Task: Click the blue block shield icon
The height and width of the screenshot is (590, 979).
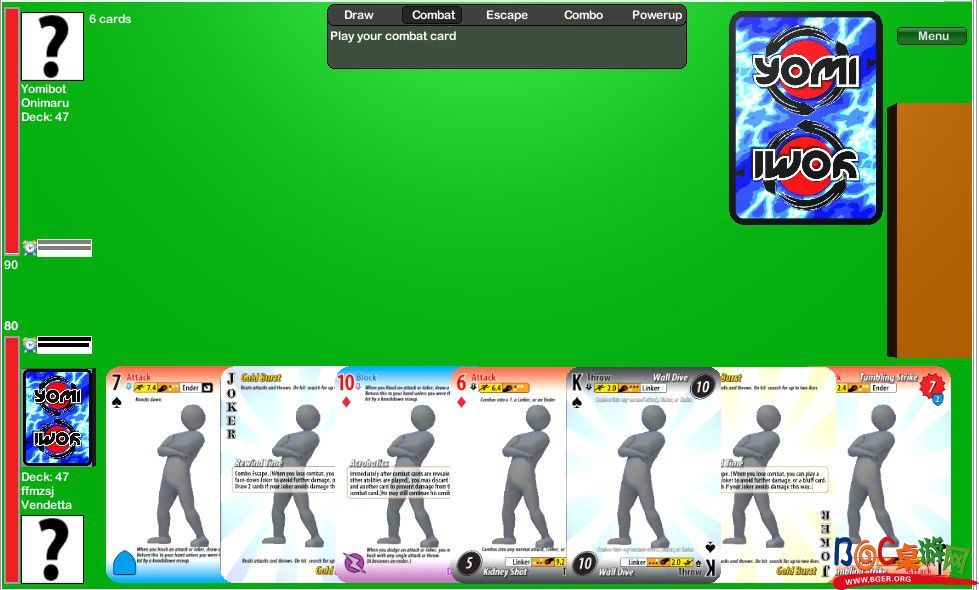Action: [125, 563]
